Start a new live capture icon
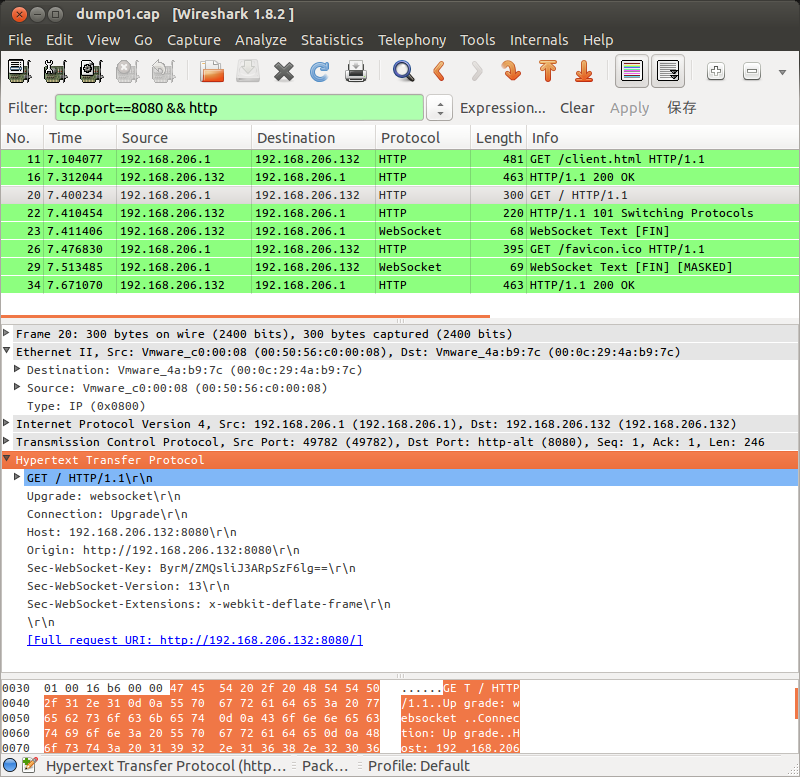 92,71
